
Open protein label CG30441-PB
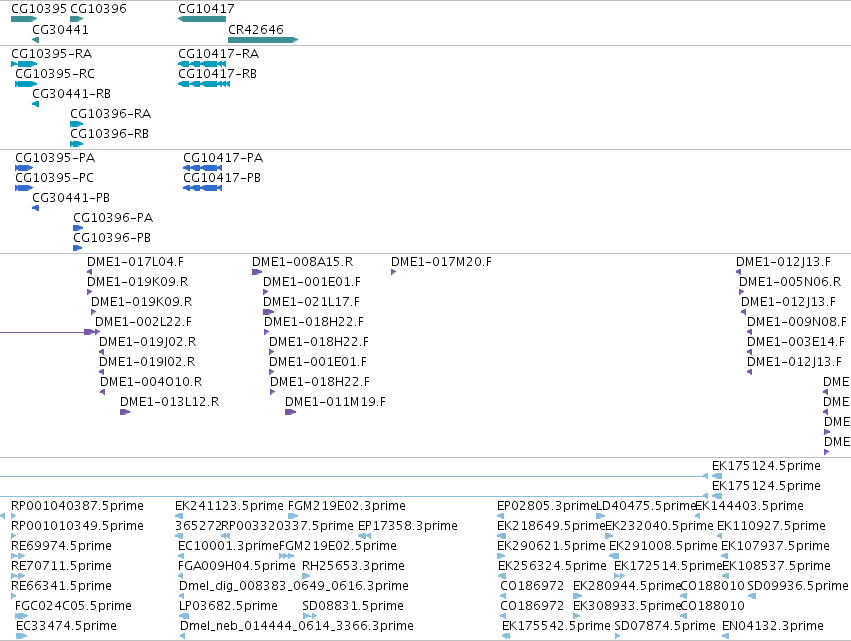[x=71, y=198]
